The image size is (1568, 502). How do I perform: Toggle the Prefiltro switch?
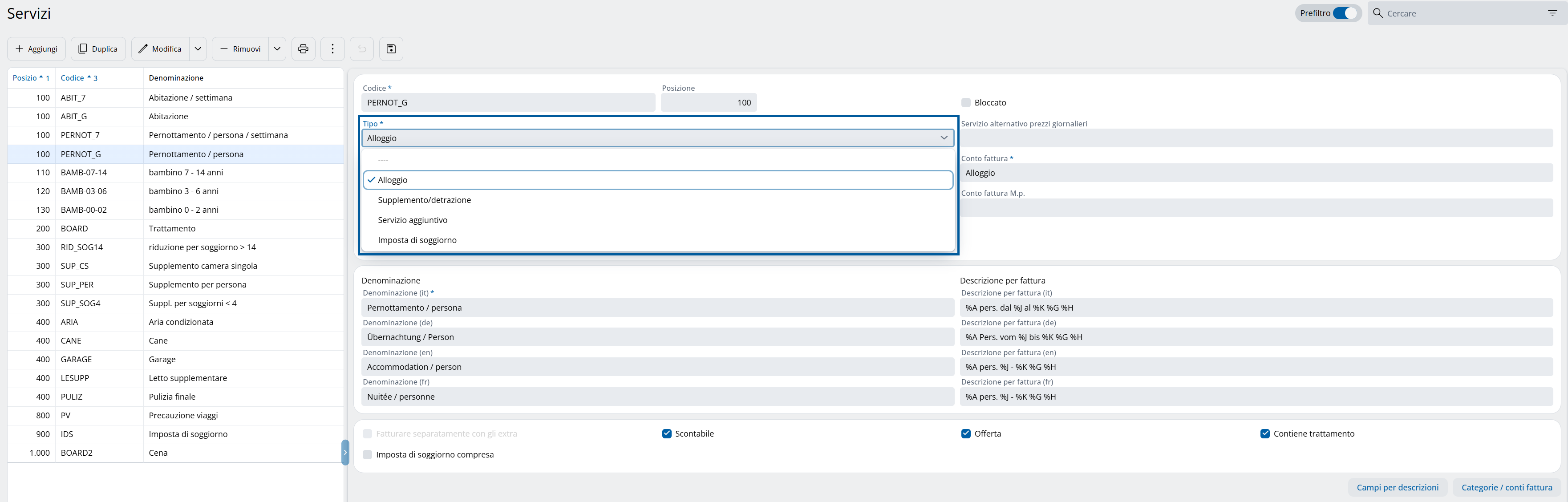1344,13
